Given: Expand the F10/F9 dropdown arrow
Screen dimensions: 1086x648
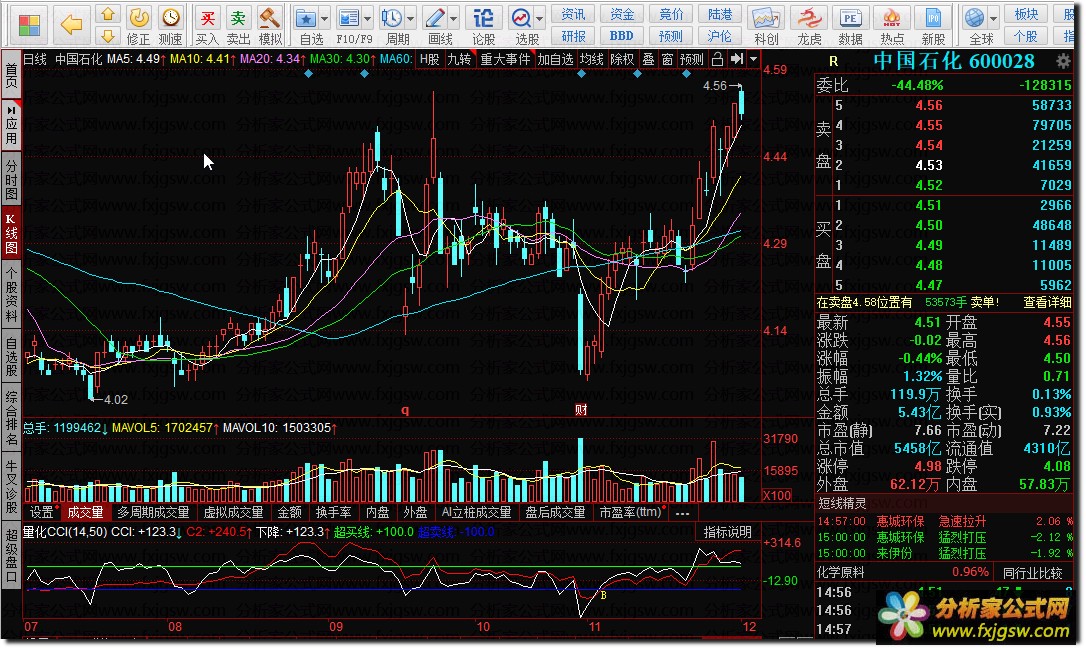Looking at the screenshot, I should tap(367, 19).
